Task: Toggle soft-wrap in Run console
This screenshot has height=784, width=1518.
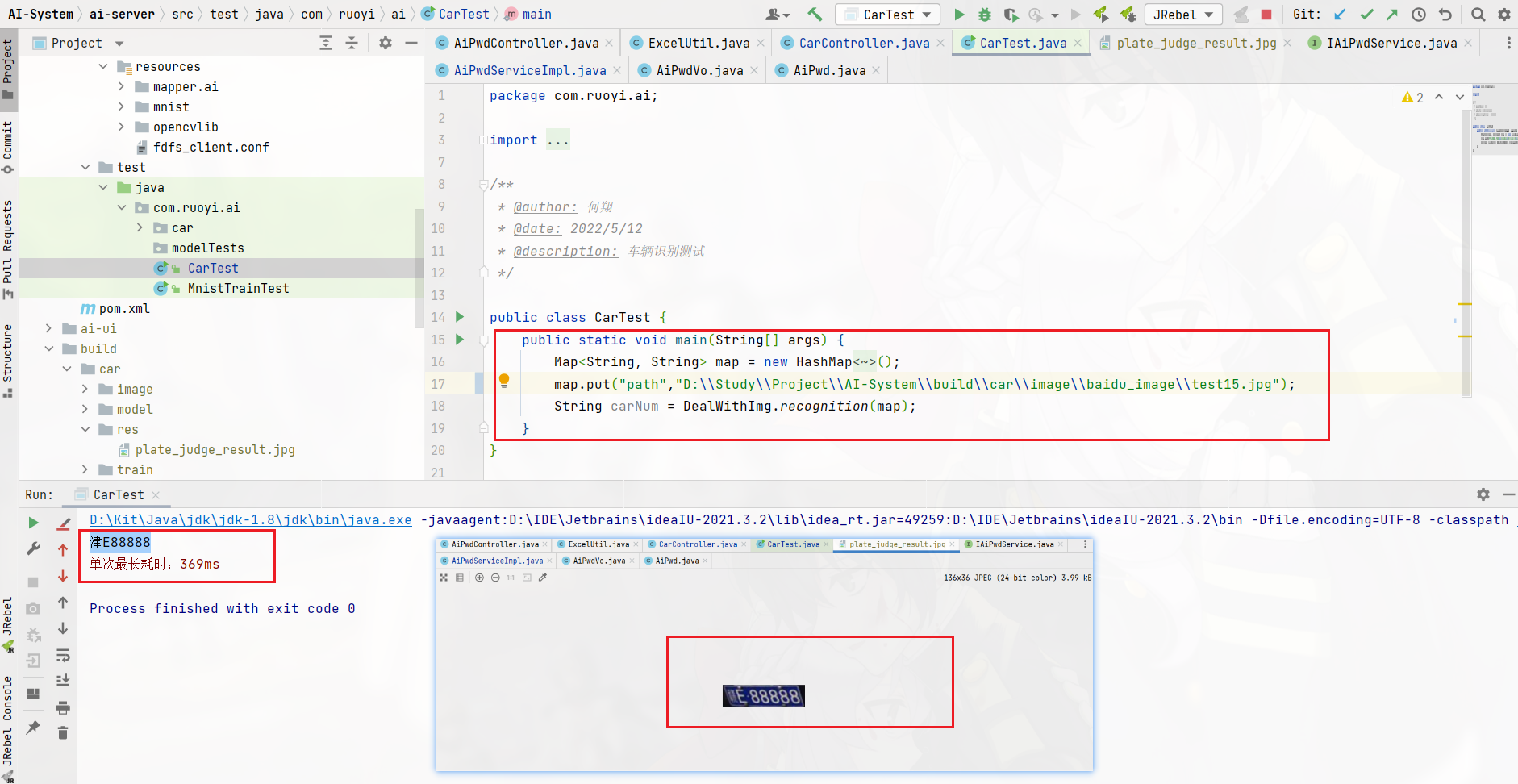Action: point(63,655)
